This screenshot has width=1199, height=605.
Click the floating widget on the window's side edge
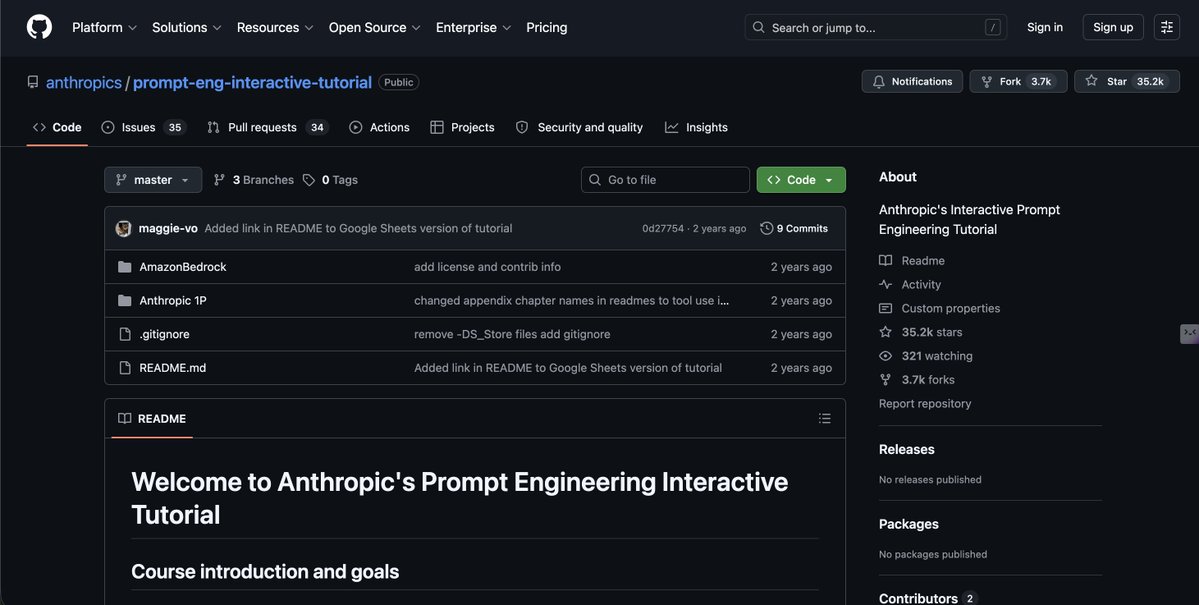point(1190,333)
